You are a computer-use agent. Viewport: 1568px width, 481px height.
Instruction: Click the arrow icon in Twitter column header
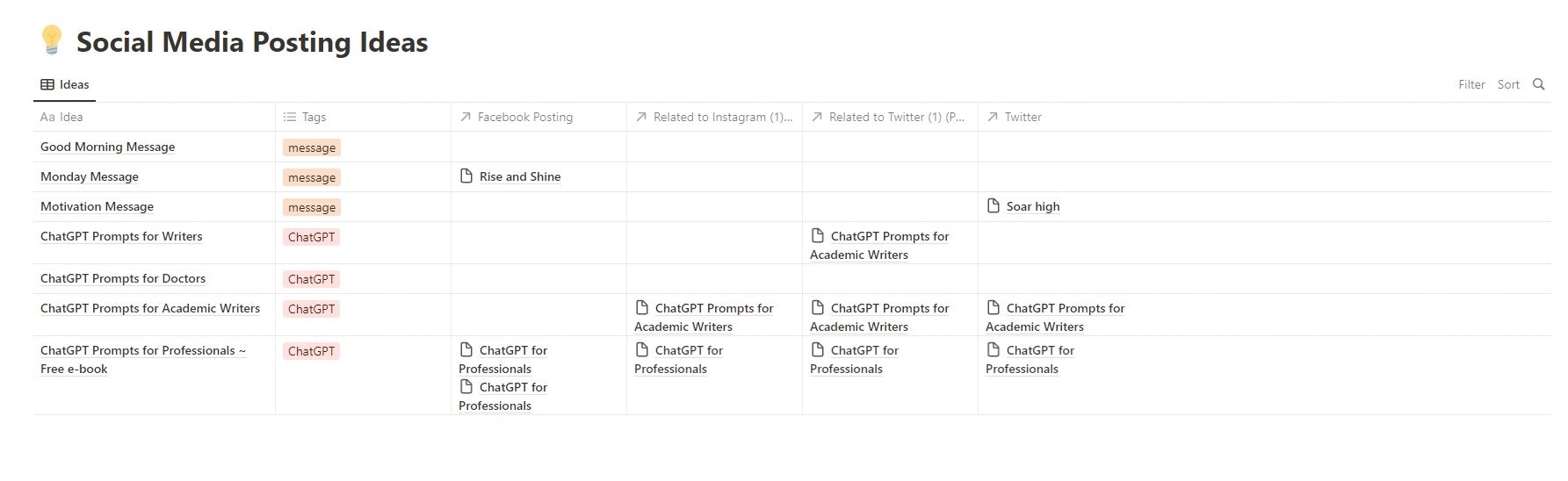click(993, 117)
